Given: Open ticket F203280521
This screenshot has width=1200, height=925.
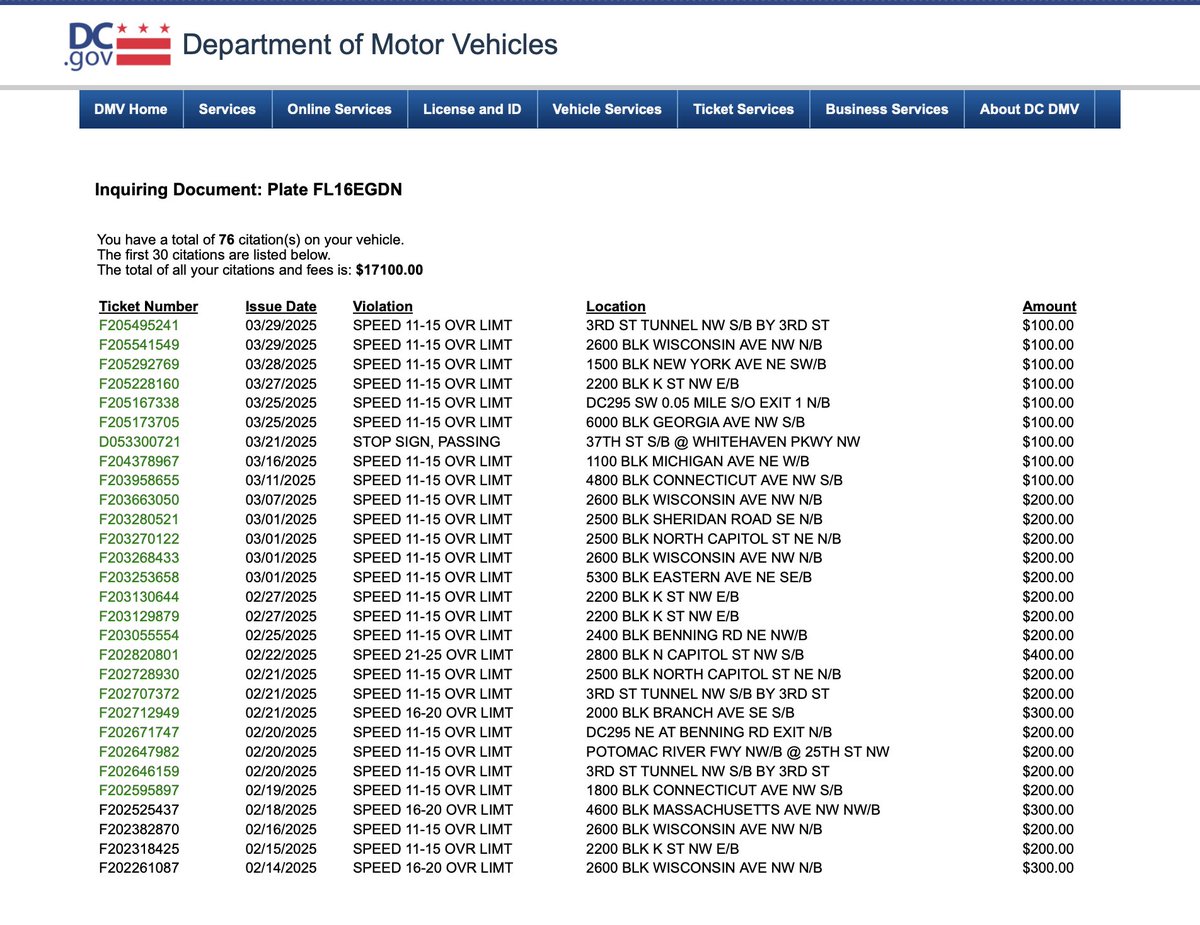Looking at the screenshot, I should [139, 519].
